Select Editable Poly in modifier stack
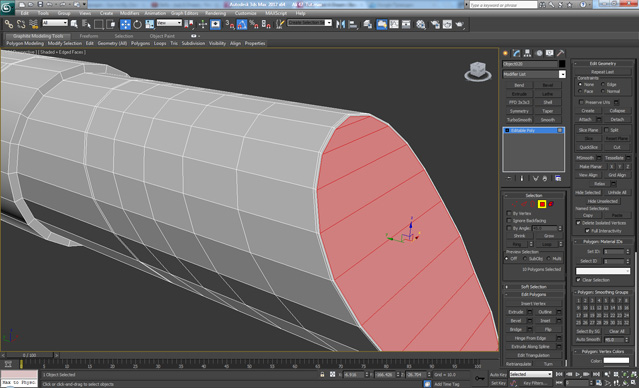Viewport: 639px width, 388px height. (533, 130)
